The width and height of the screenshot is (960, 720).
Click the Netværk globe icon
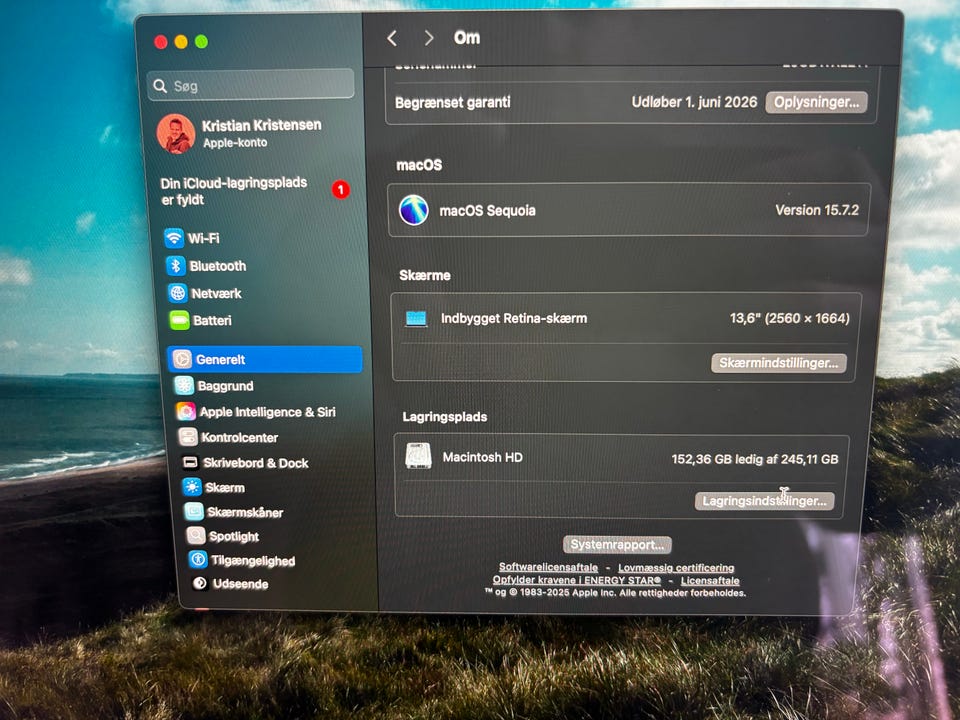click(178, 293)
